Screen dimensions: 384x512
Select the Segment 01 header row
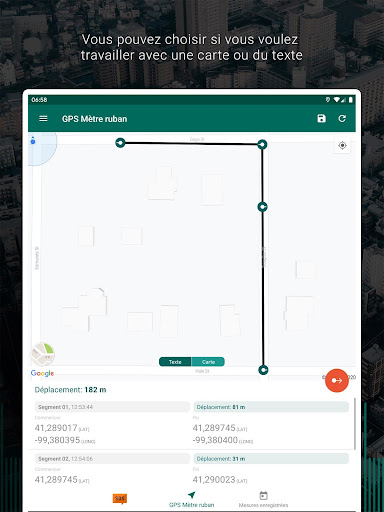click(x=112, y=407)
